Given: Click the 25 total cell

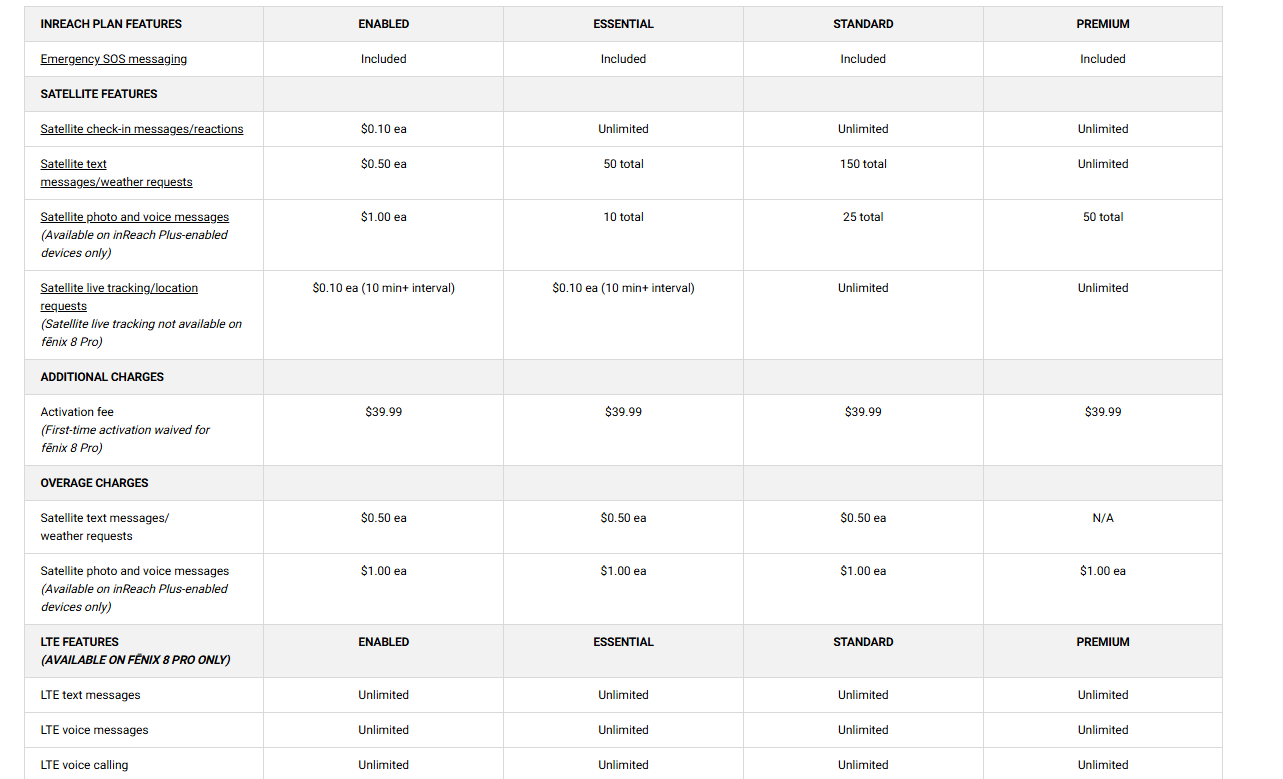Looking at the screenshot, I should coord(863,217).
